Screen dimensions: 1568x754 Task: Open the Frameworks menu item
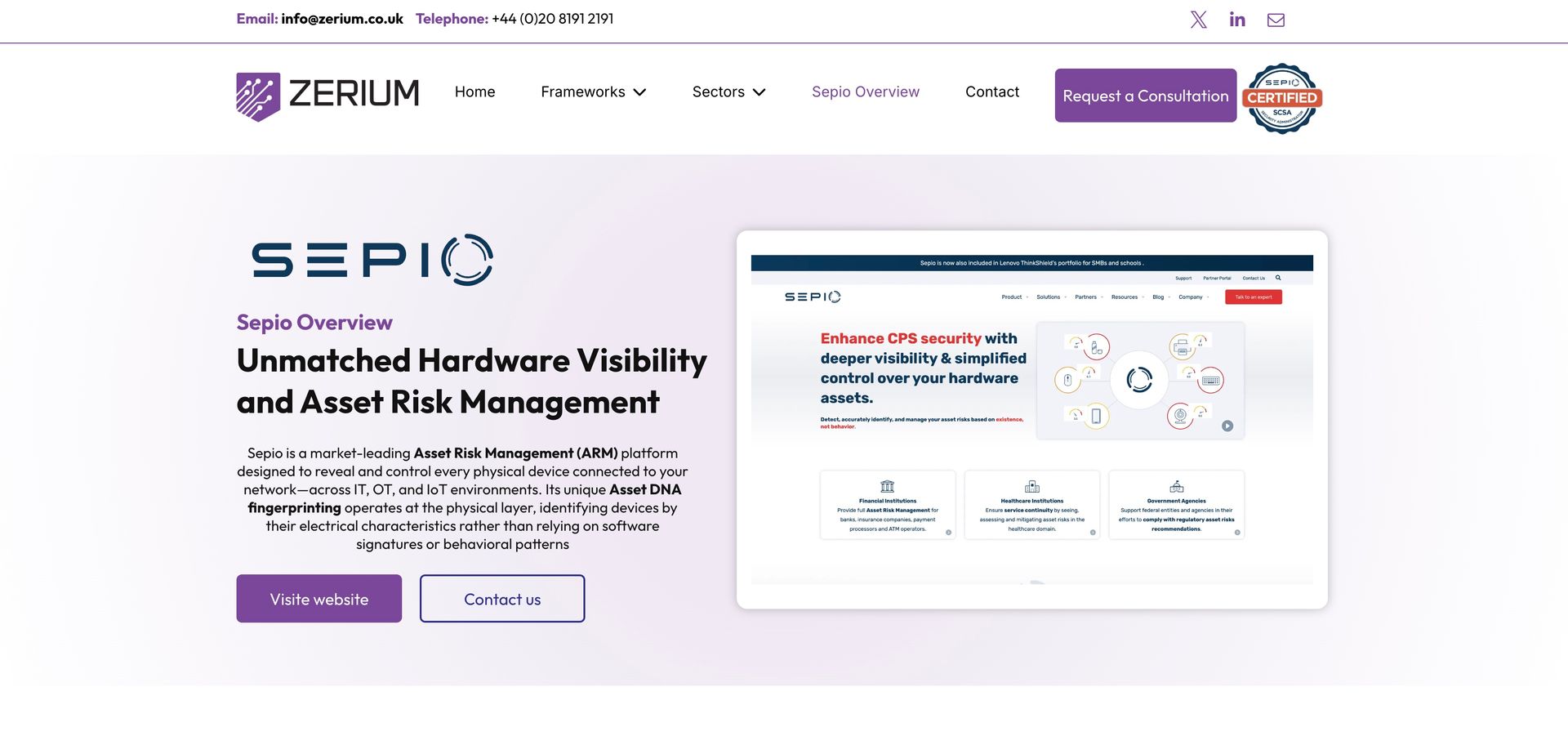583,92
